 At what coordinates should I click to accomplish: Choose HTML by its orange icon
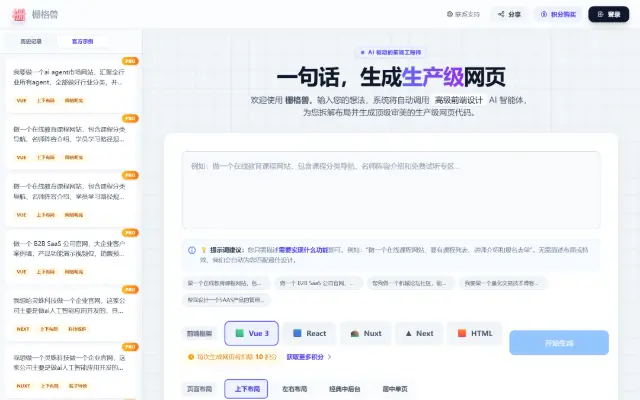tap(462, 333)
